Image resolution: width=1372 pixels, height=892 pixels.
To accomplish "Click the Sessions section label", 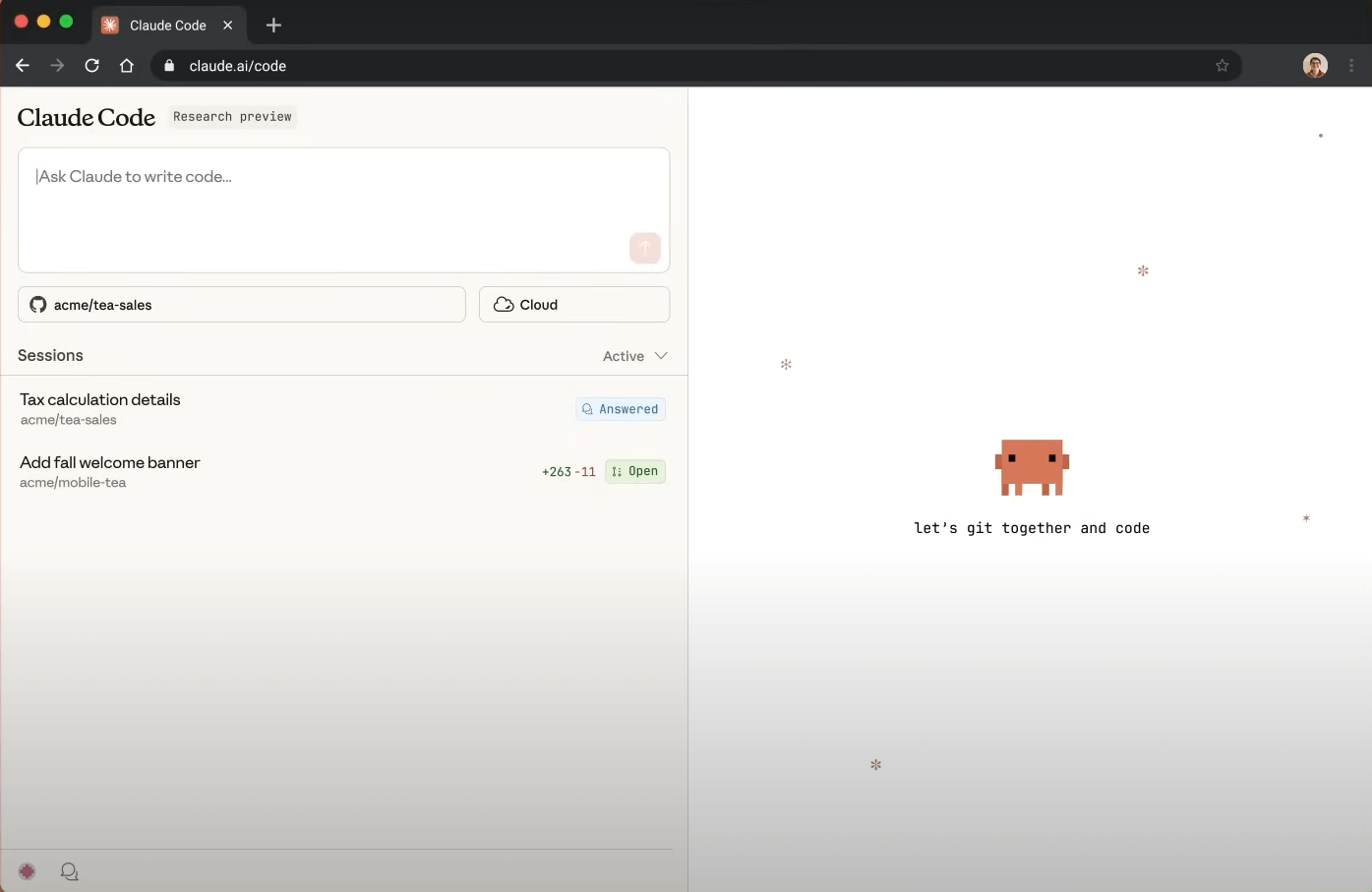I will 50,355.
